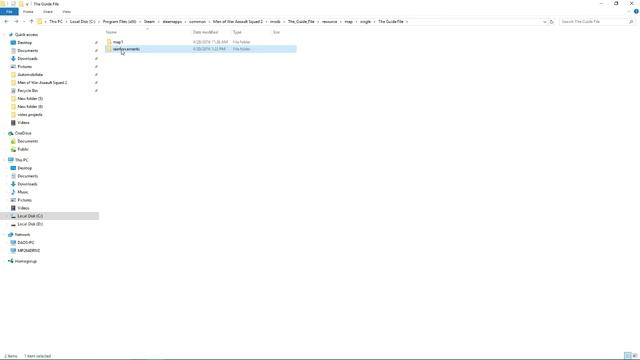Open address bar history dropdown

click(x=544, y=22)
